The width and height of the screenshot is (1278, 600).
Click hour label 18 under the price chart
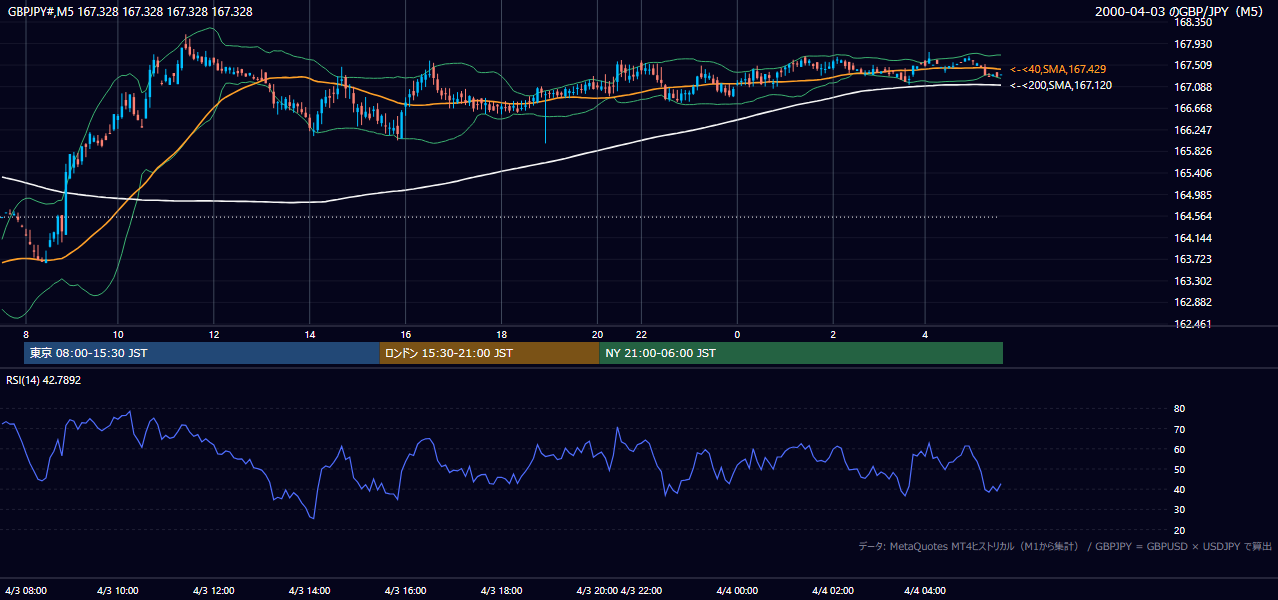pos(502,334)
